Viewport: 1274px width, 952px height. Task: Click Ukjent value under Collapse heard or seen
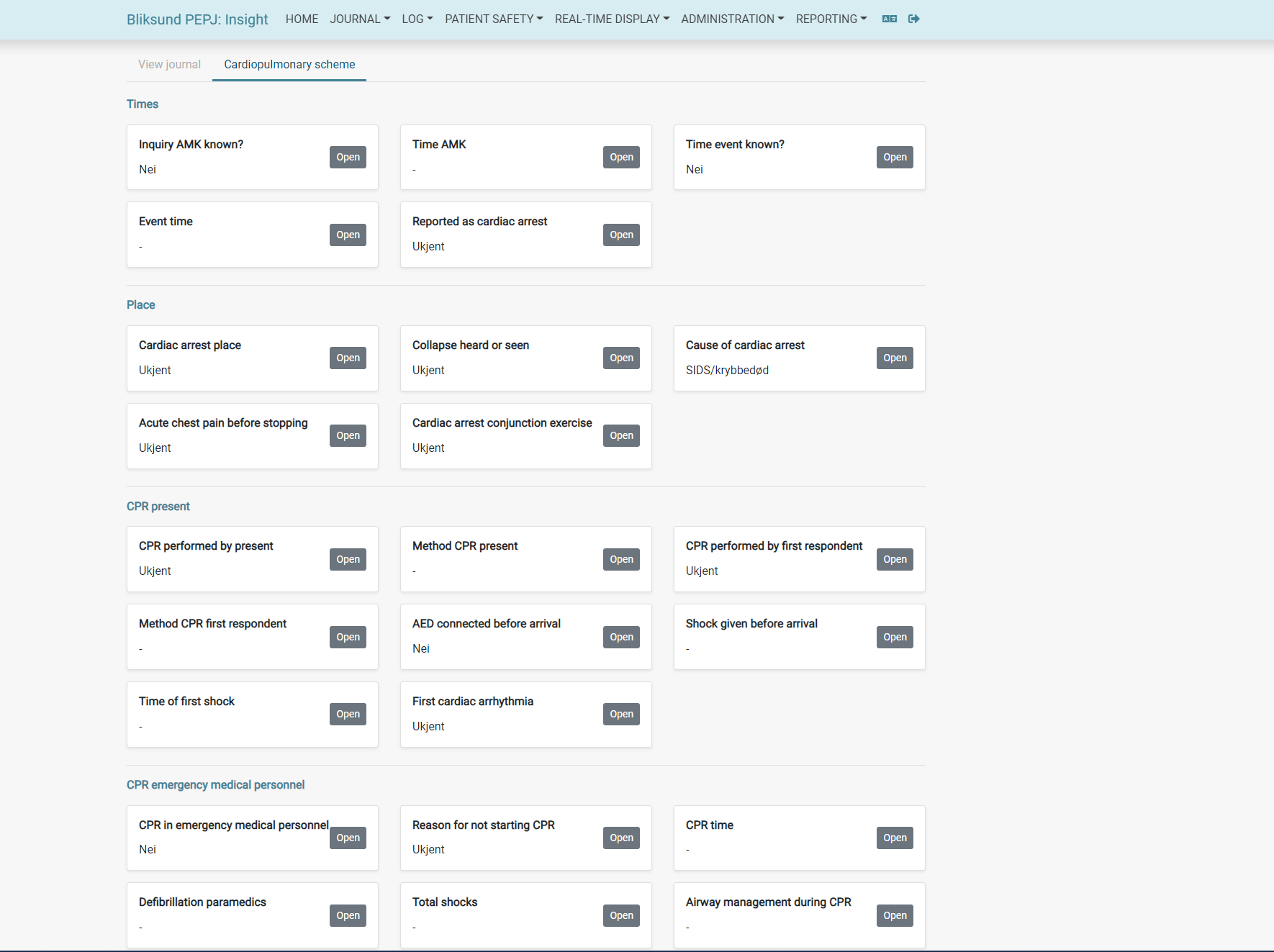[428, 370]
